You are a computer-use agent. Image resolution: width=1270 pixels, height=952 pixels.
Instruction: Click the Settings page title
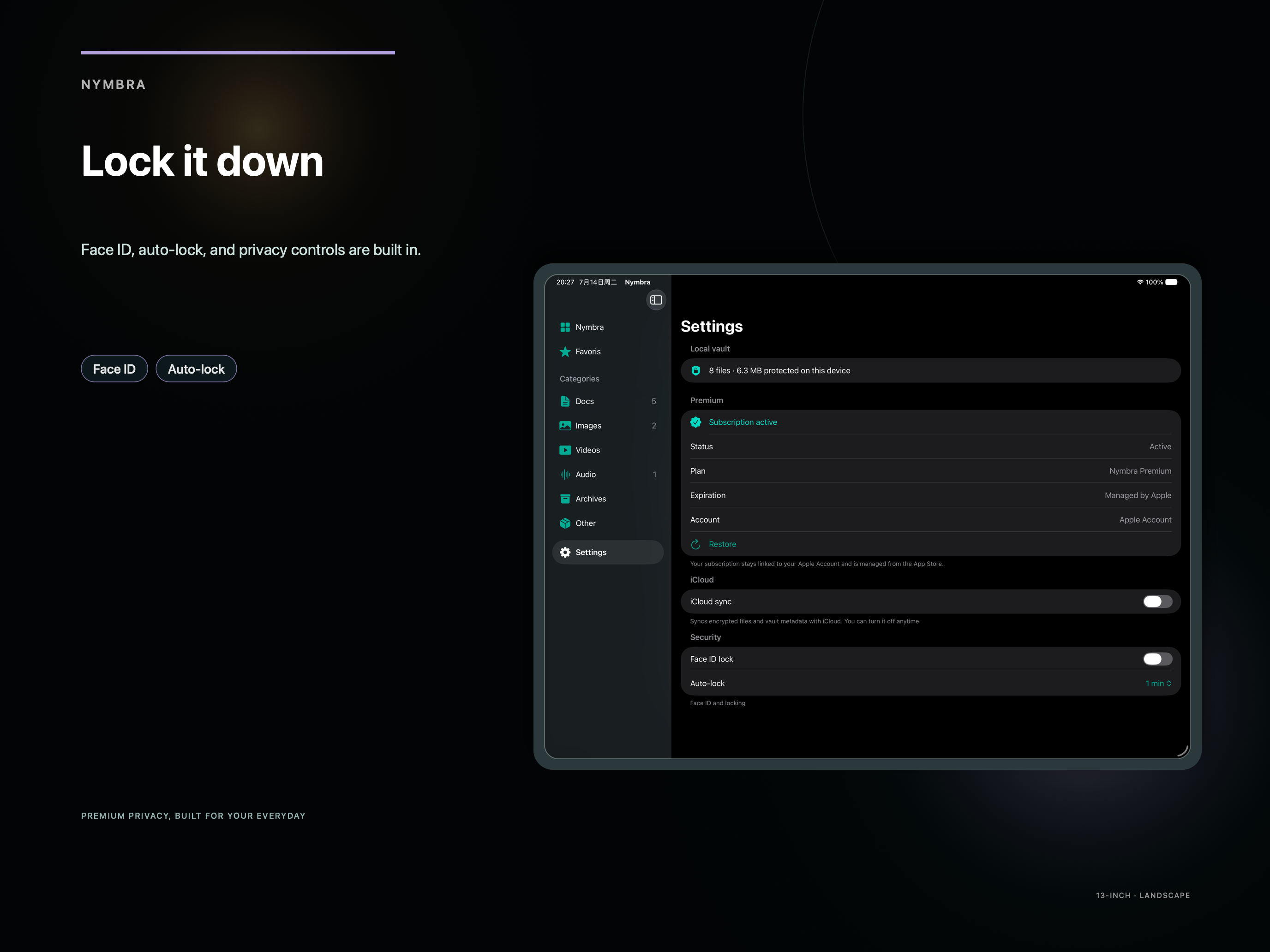coord(711,326)
